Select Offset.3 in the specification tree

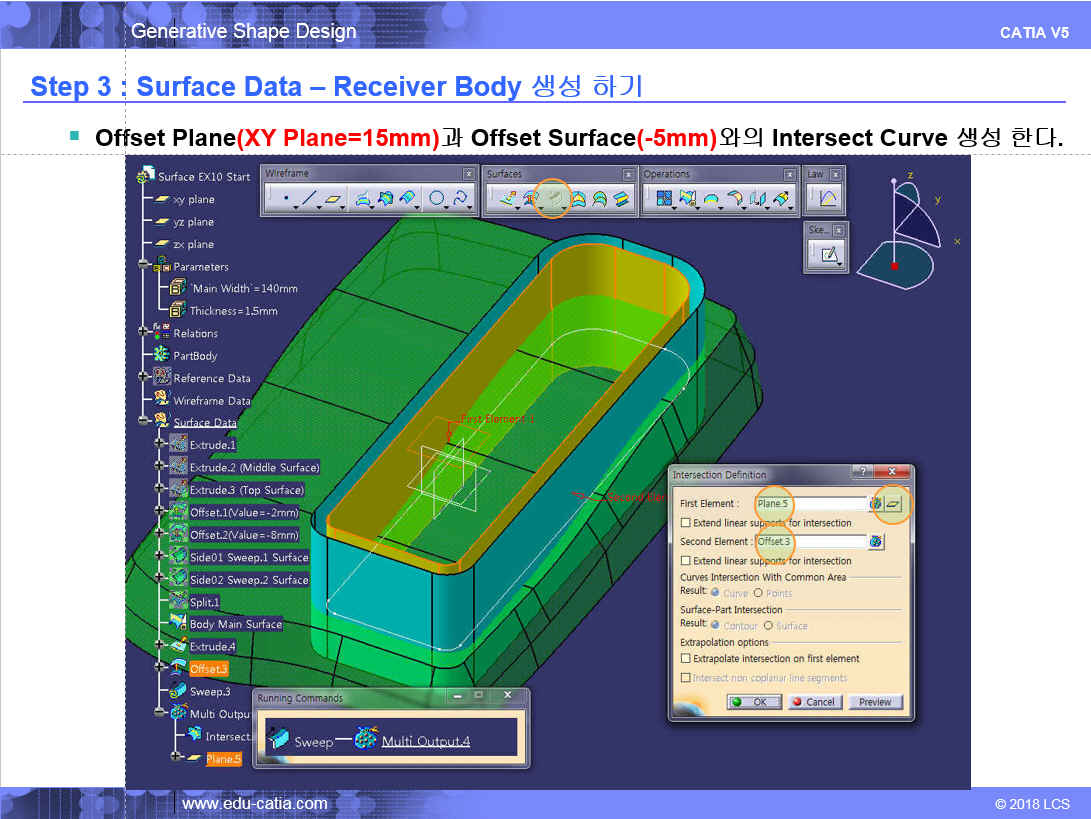tap(208, 669)
